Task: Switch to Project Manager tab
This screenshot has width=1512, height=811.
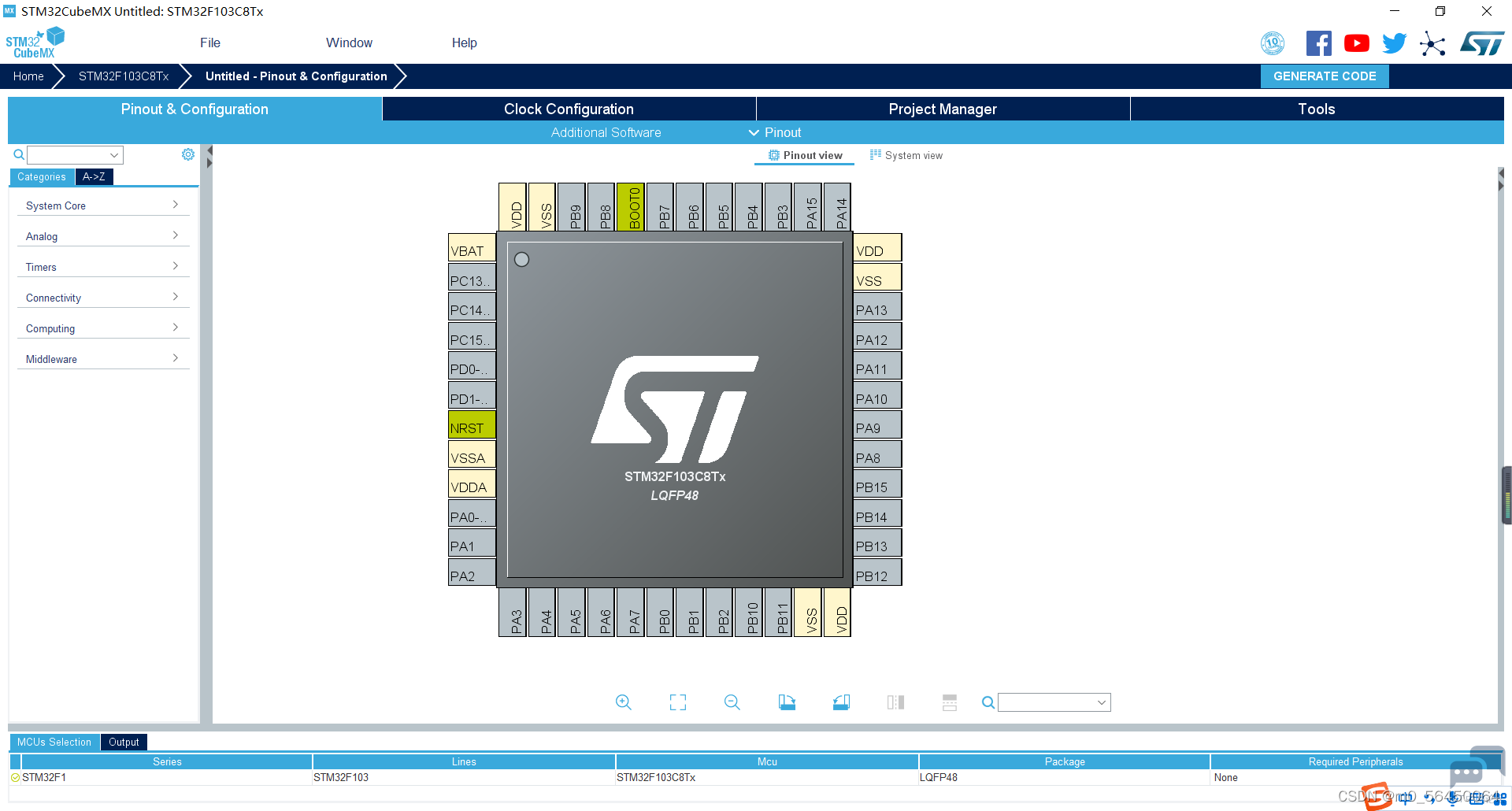Action: (x=943, y=109)
